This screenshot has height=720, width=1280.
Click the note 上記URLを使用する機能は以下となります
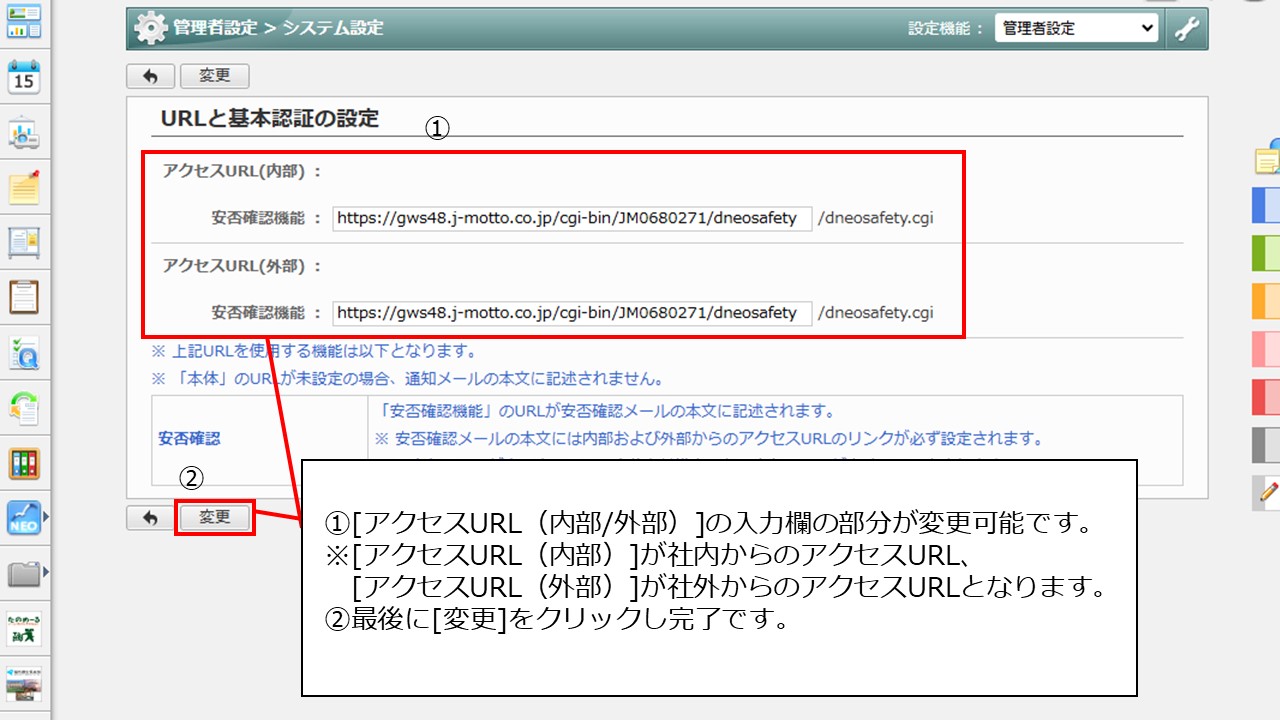point(313,351)
